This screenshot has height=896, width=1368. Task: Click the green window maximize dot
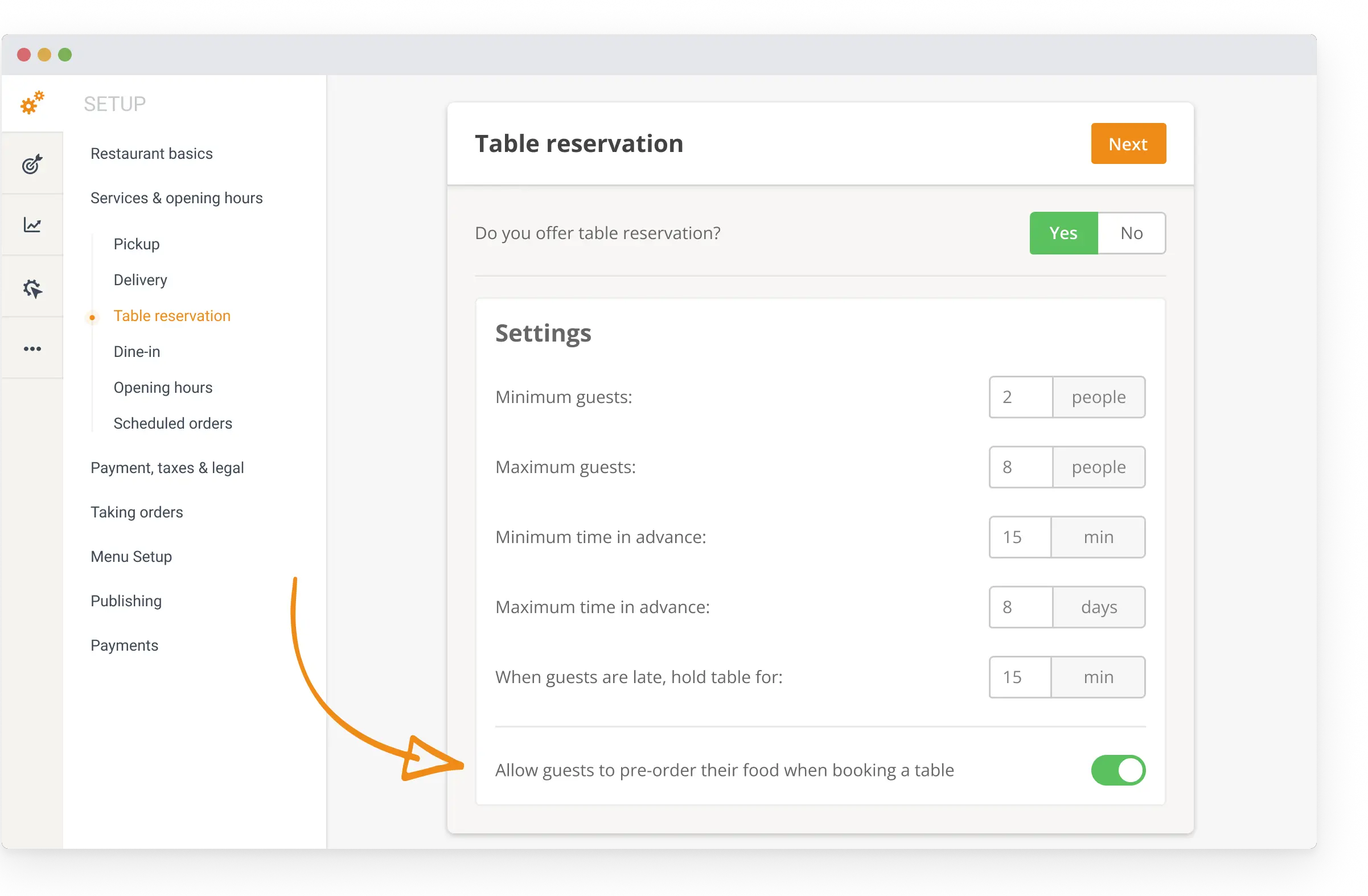click(x=65, y=55)
